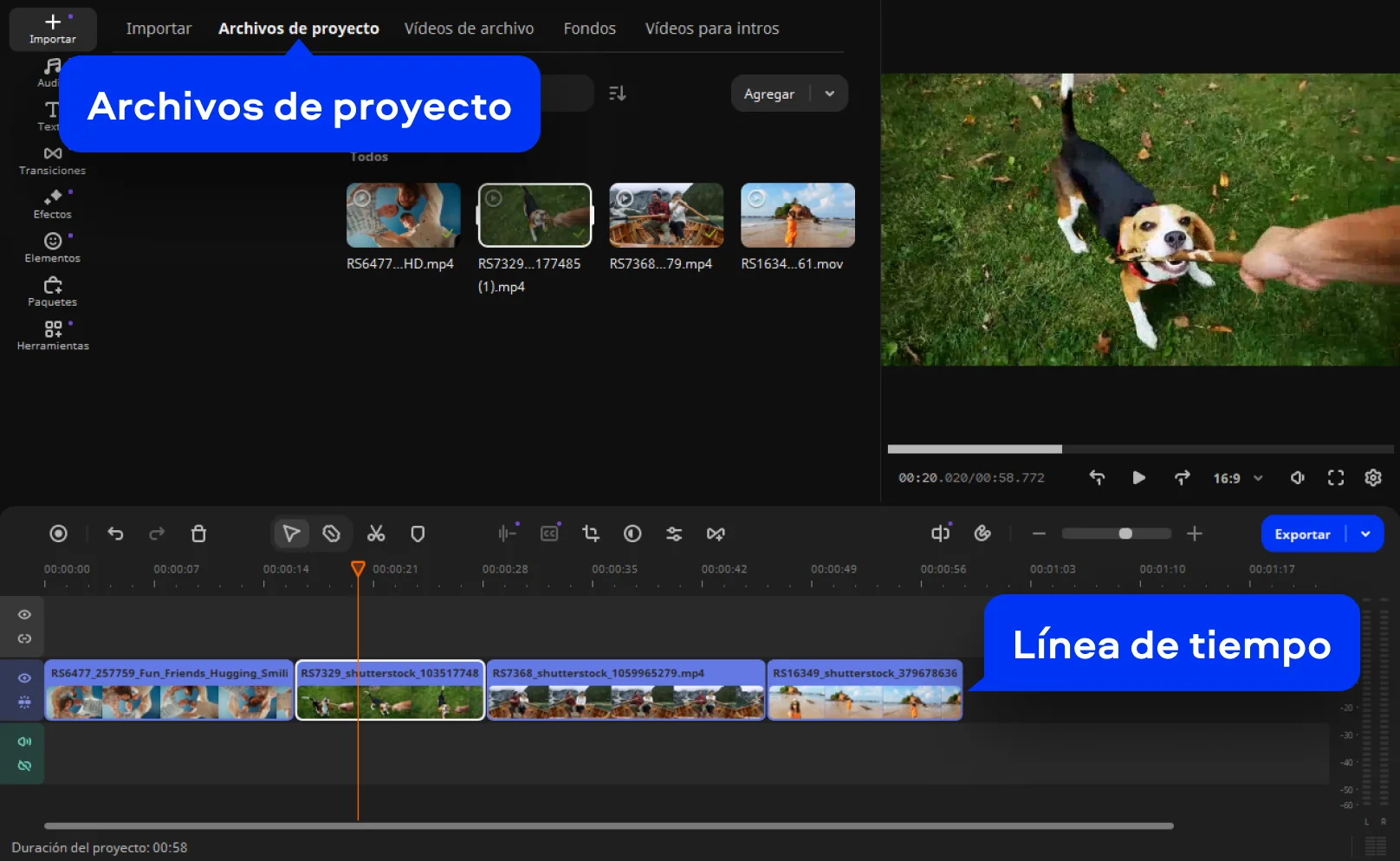Click the Agregar button
This screenshot has width=1400, height=861.
[x=769, y=93]
